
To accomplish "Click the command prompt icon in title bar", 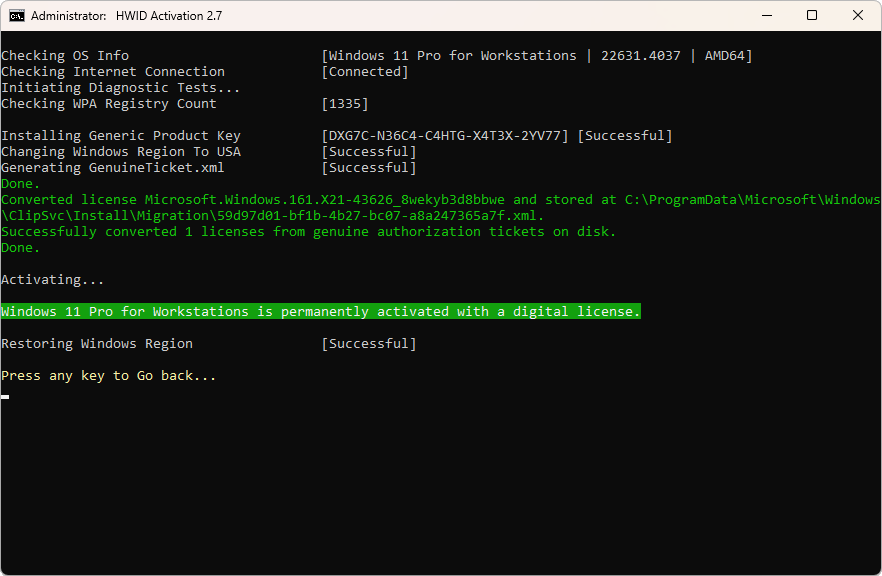I will [x=16, y=16].
